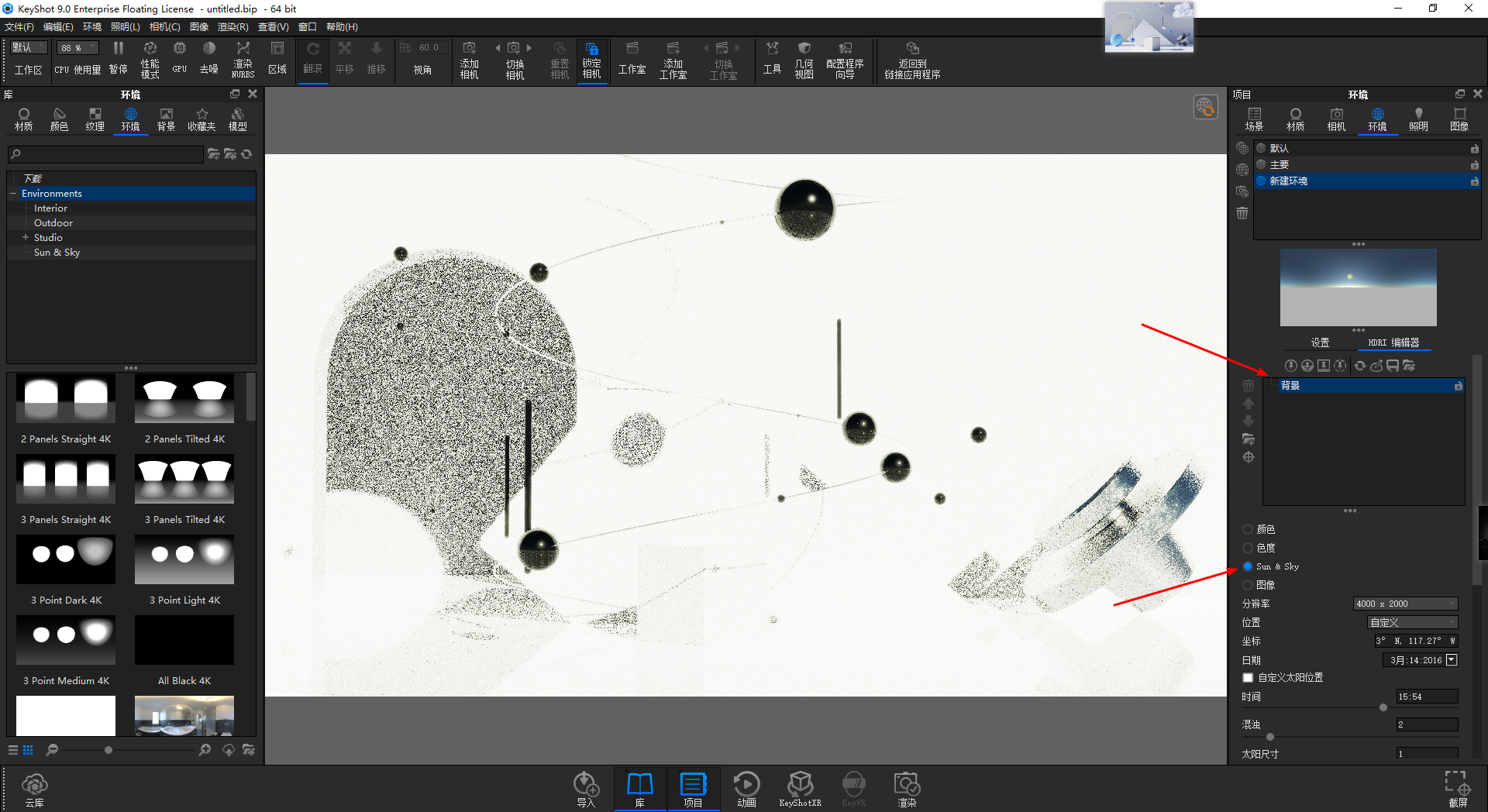Open the 位置 自定义 dropdown
This screenshot has height=812, width=1488.
pyautogui.click(x=1412, y=622)
